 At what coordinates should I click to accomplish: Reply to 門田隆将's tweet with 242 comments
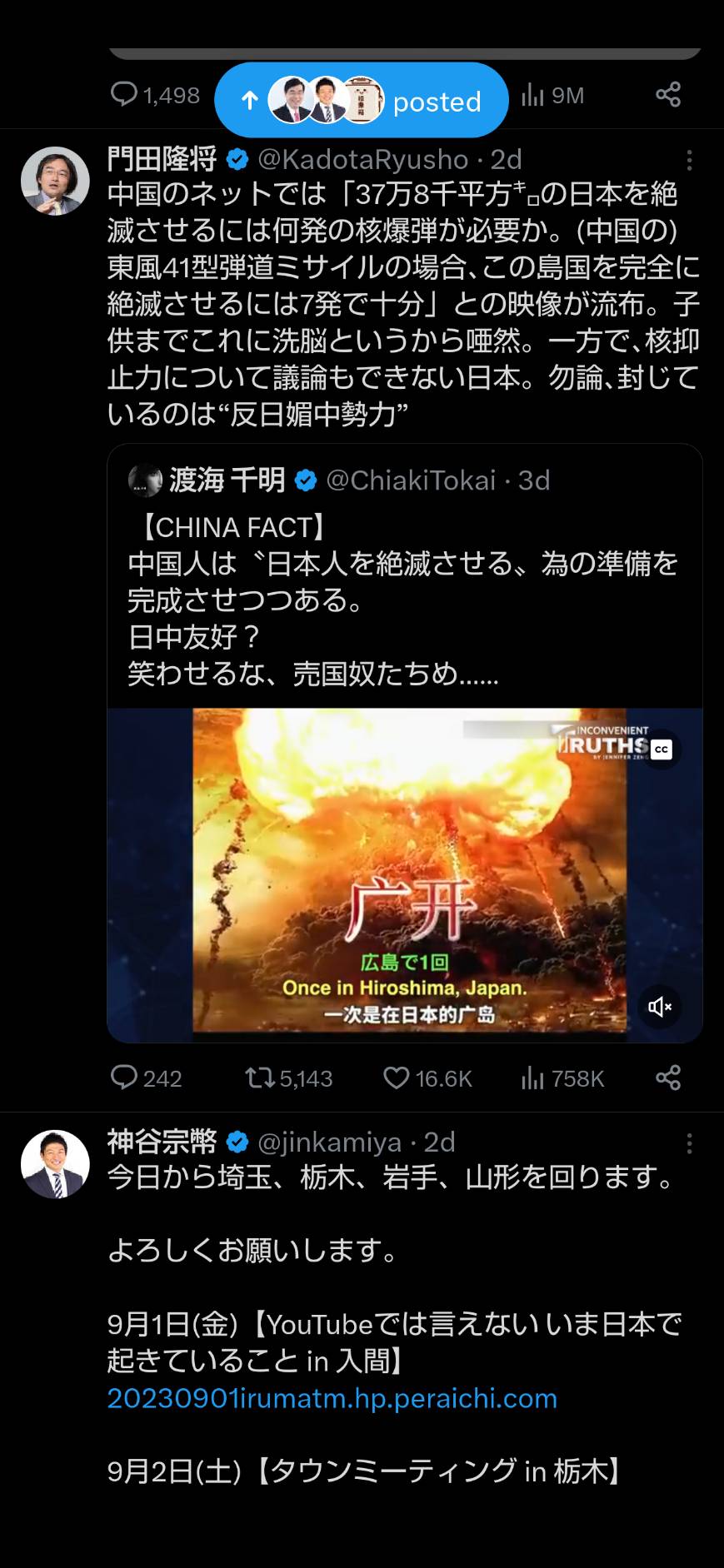[147, 1078]
